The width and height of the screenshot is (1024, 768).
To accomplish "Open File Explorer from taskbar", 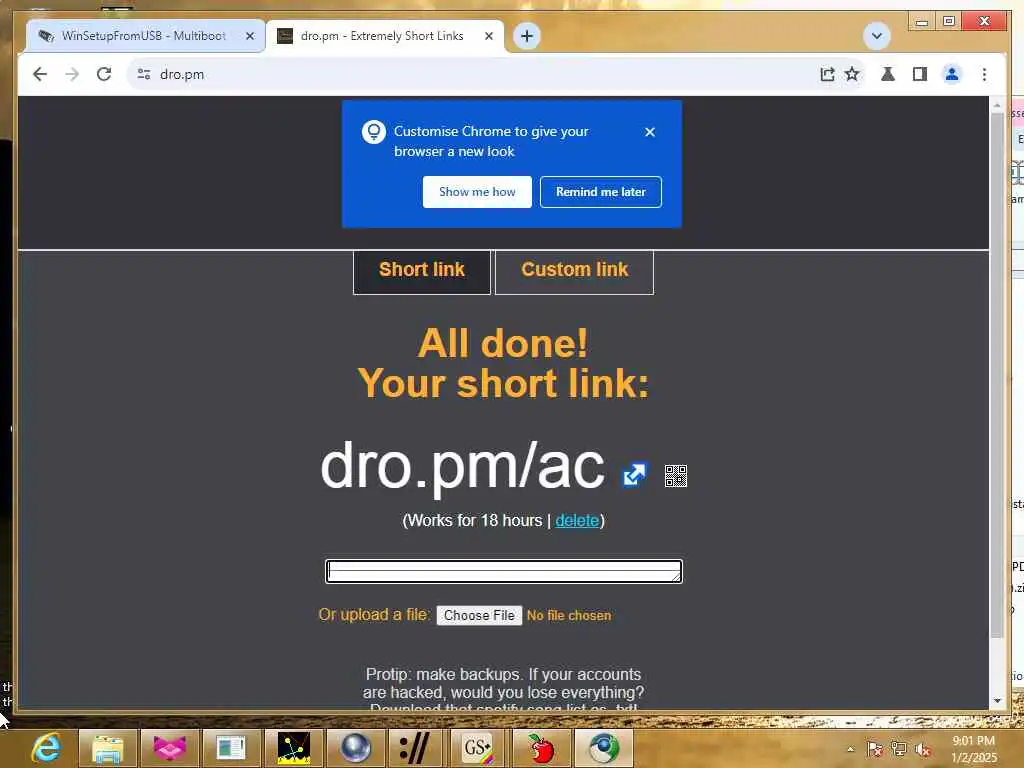I will (x=107, y=748).
